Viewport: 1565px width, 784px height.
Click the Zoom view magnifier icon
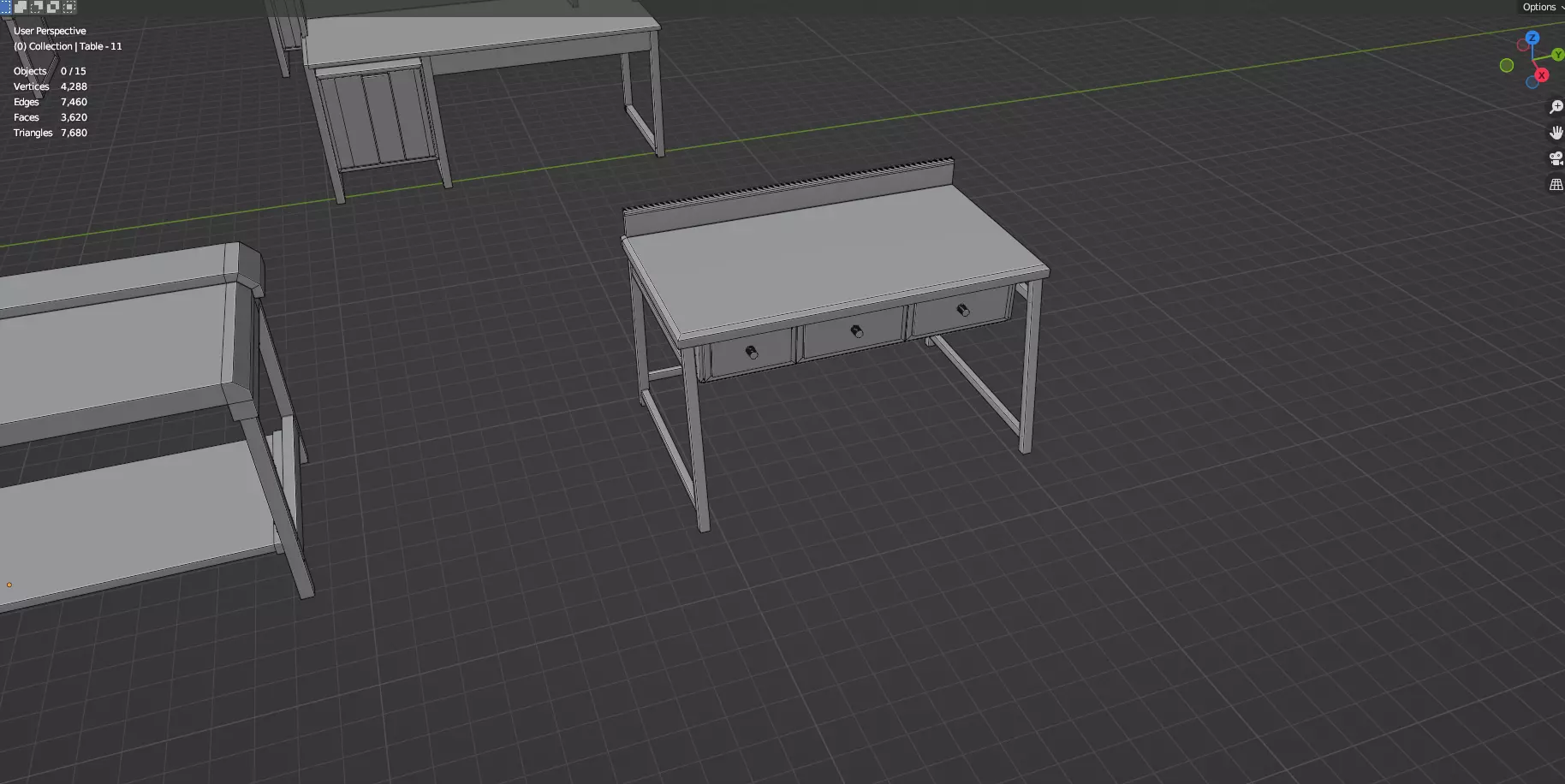click(1556, 107)
